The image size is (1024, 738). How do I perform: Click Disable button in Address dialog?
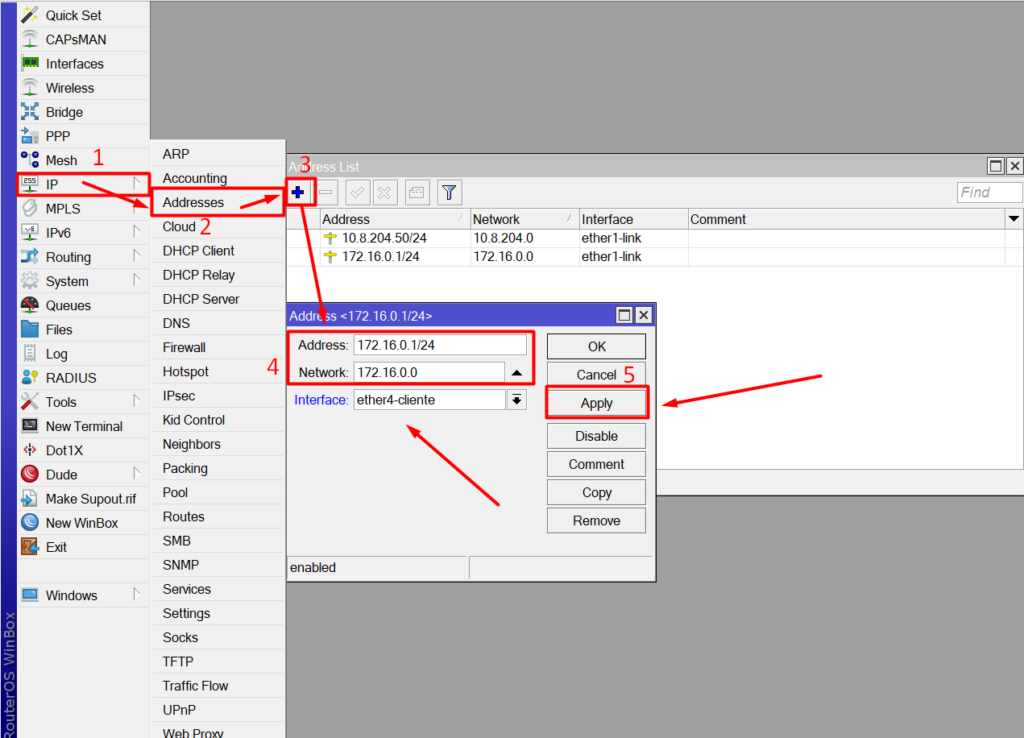click(596, 436)
